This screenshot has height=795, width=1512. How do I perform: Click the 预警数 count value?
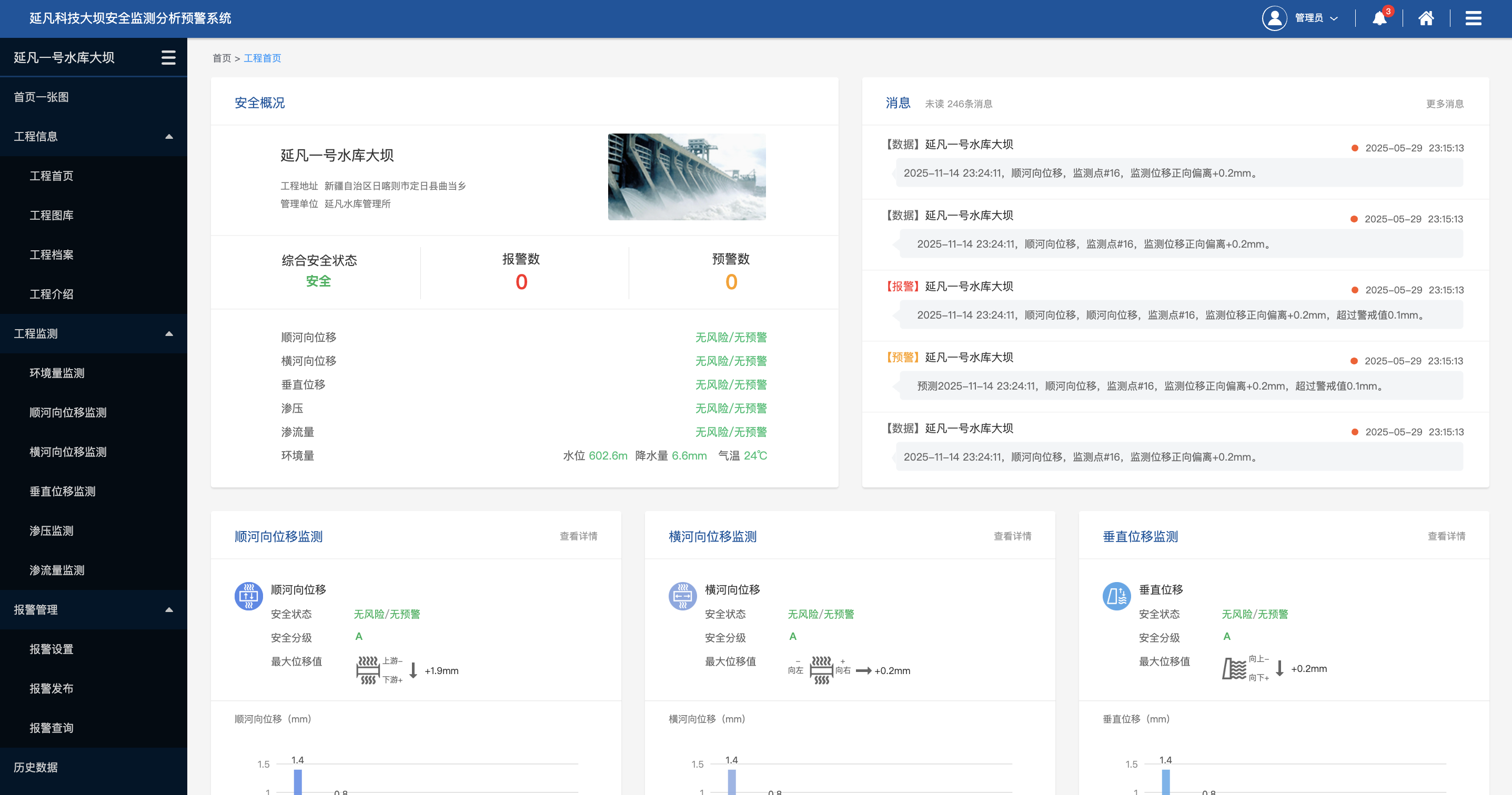coord(731,282)
